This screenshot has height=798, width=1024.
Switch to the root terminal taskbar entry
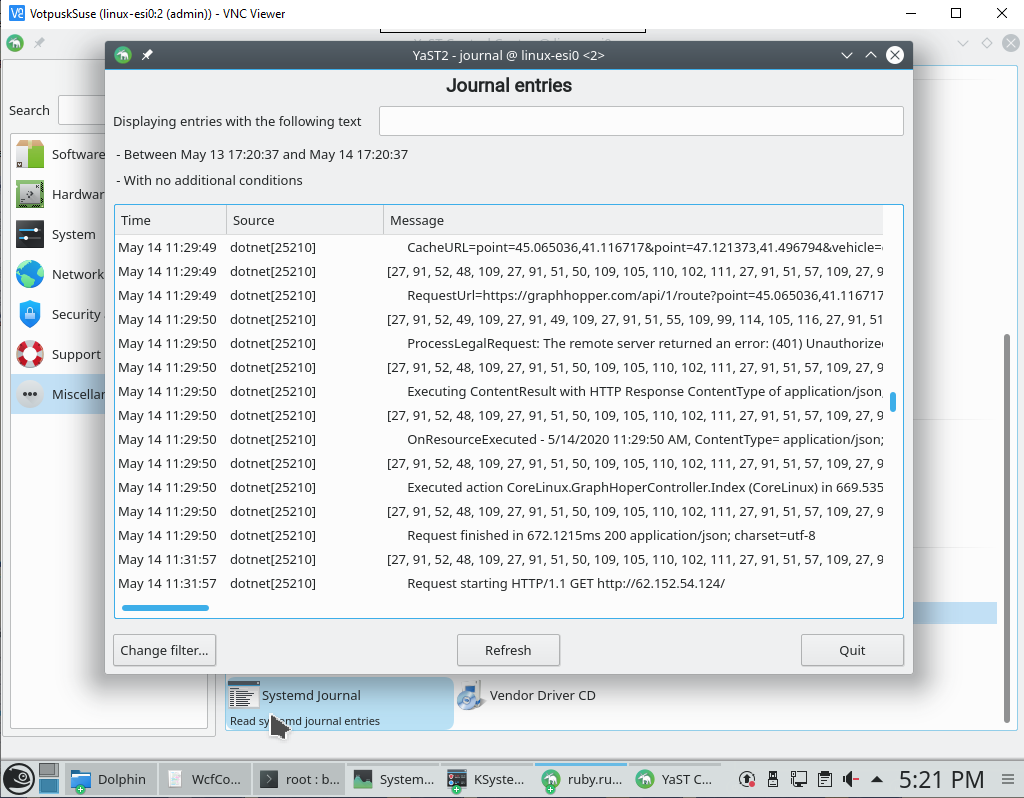300,779
